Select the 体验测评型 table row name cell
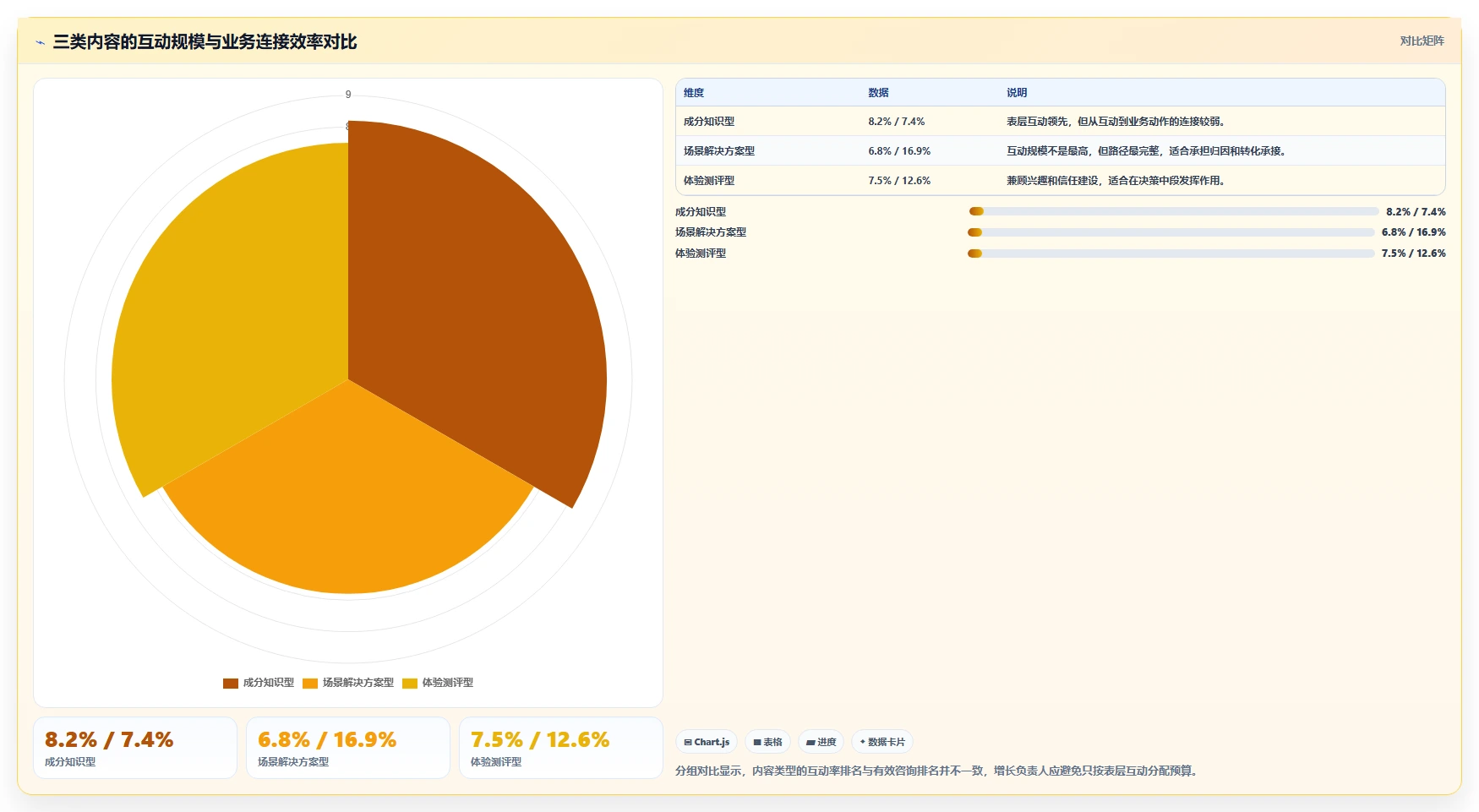 [x=709, y=181]
